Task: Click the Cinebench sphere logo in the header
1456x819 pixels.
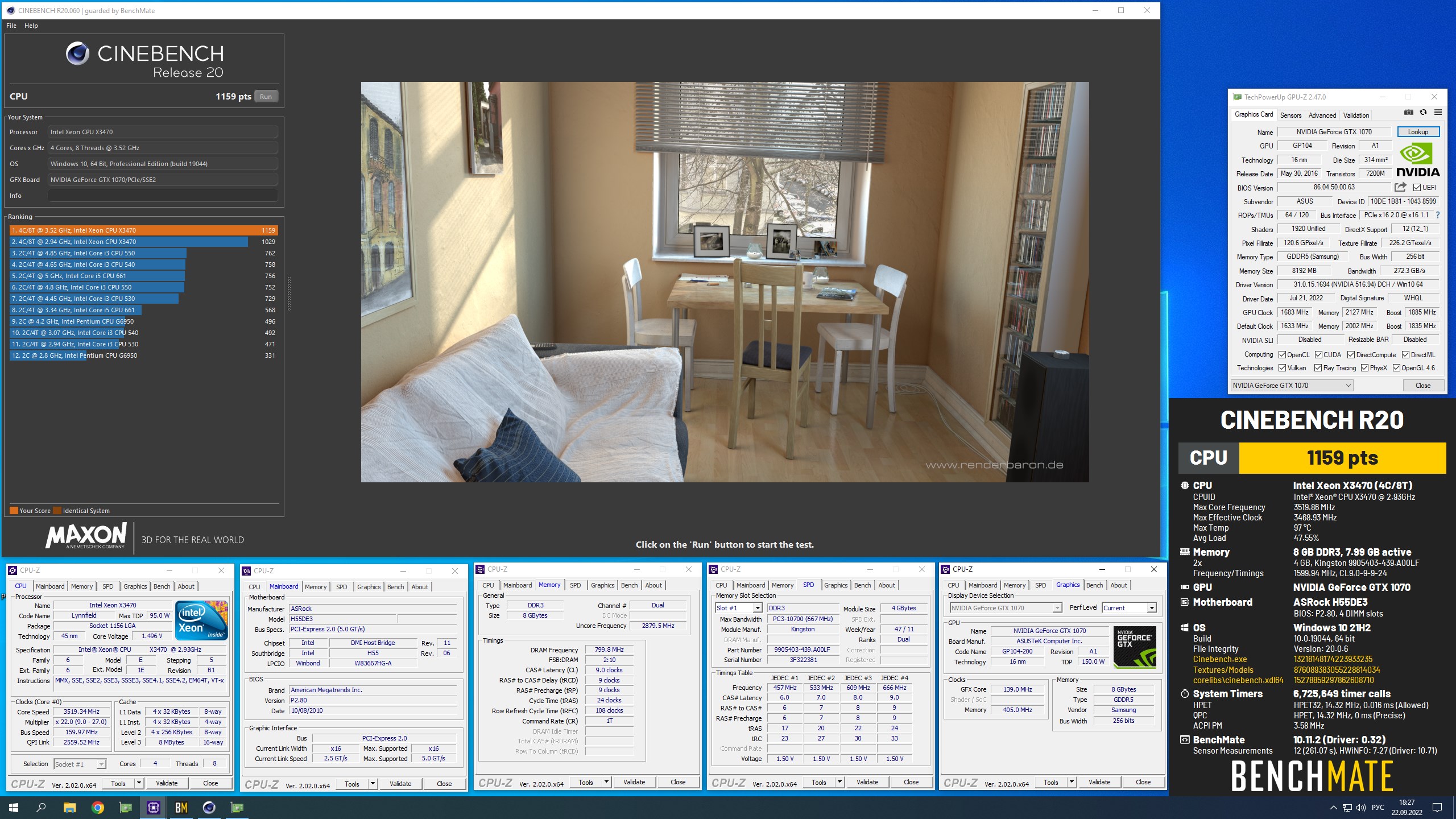Action: pyautogui.click(x=77, y=53)
